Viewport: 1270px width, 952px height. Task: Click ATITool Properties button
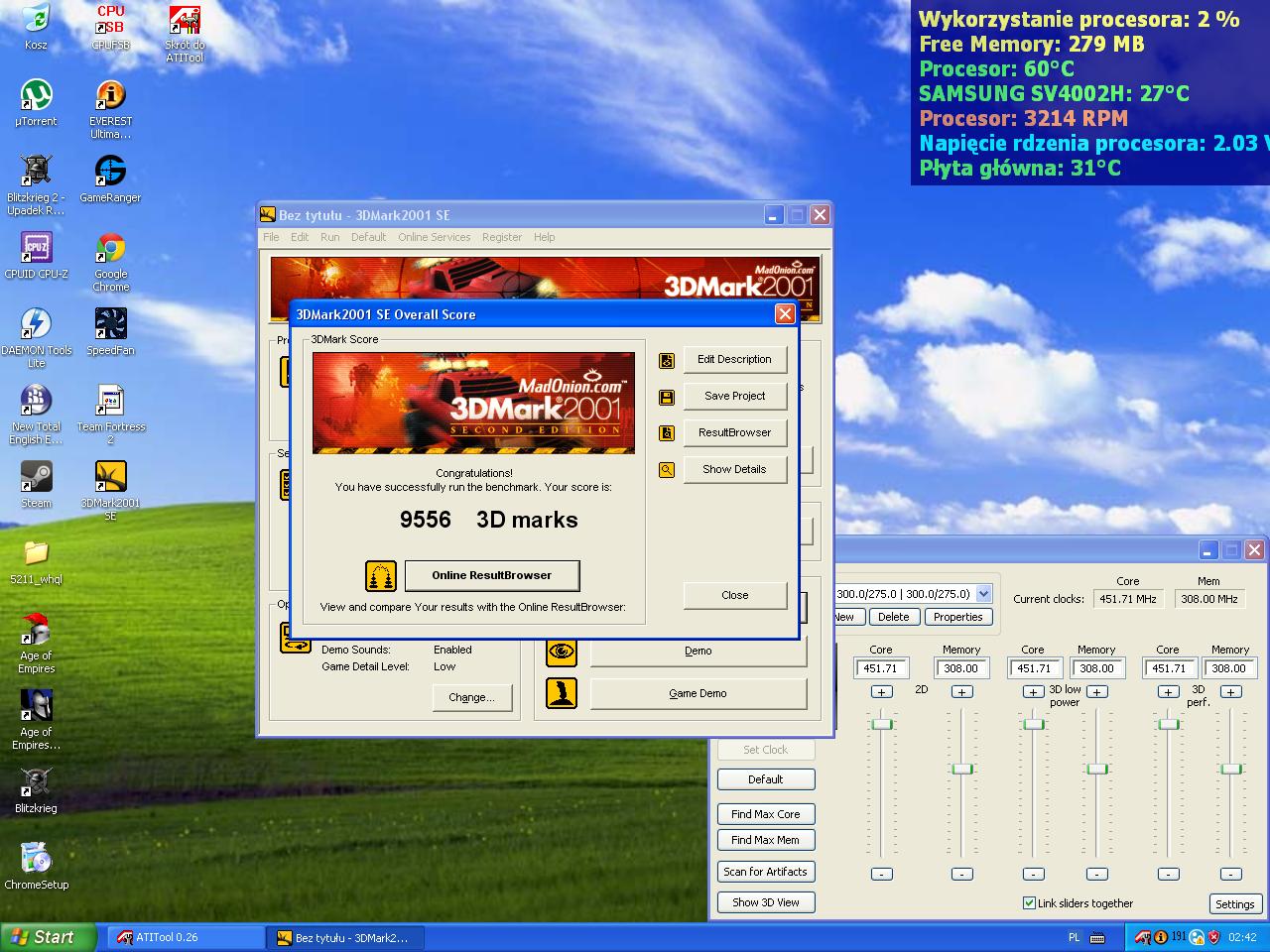point(958,617)
